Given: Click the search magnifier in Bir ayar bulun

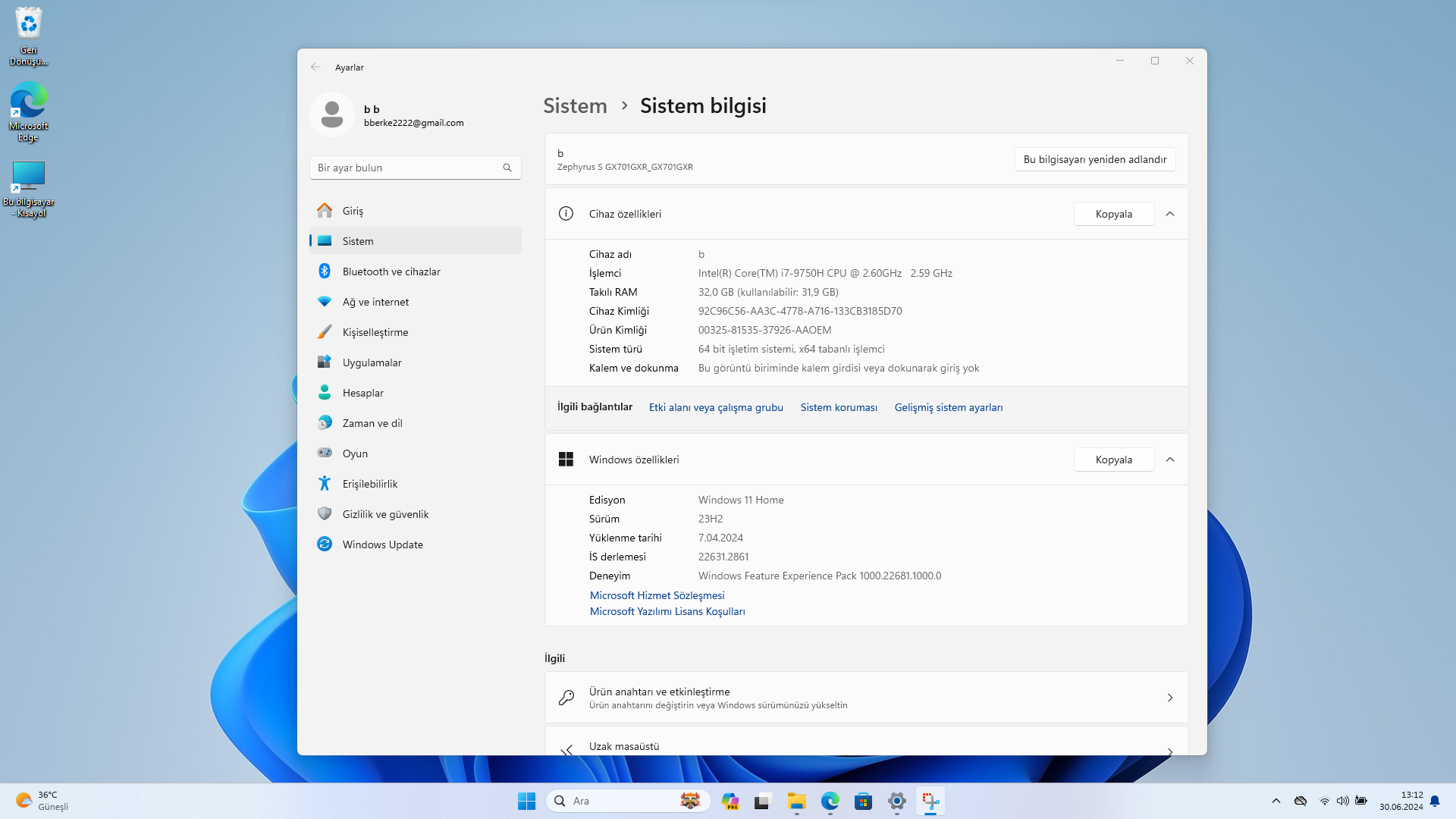Looking at the screenshot, I should pos(507,168).
